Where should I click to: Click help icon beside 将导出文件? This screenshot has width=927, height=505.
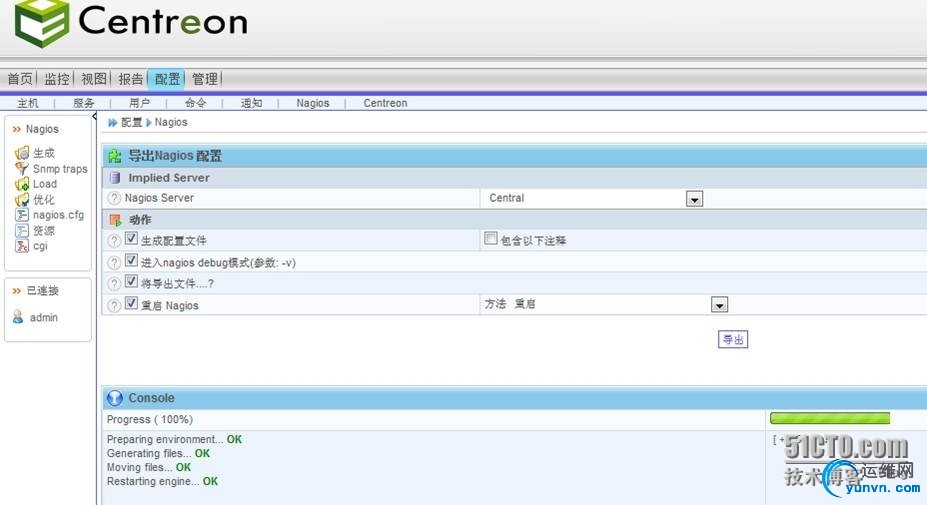pyautogui.click(x=114, y=284)
